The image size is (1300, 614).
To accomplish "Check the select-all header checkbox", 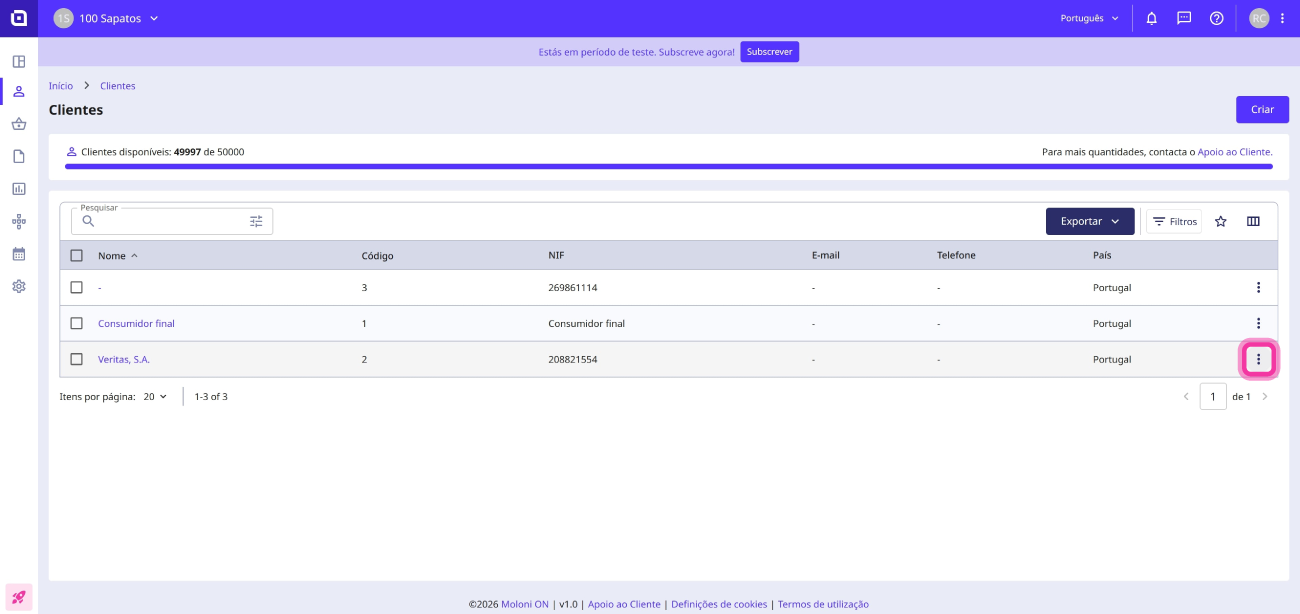I will (x=77, y=255).
